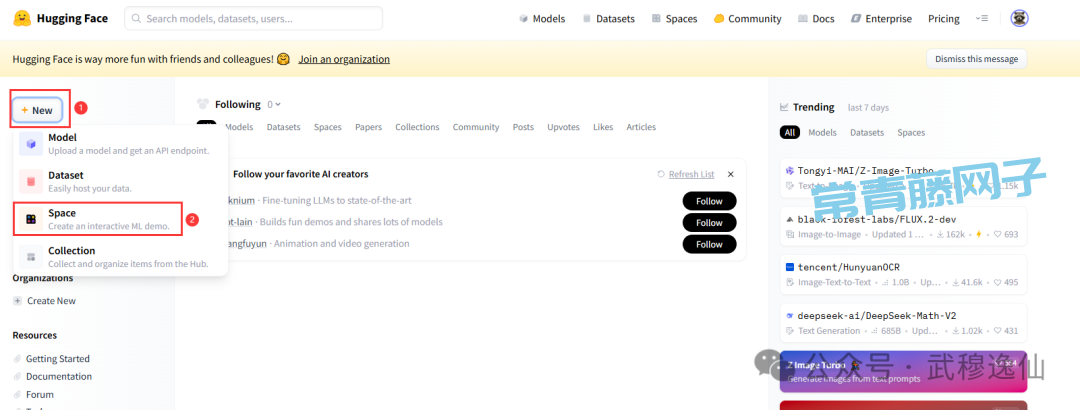Open the more options menu beside Pricing
This screenshot has width=1080, height=410.
(x=982, y=18)
